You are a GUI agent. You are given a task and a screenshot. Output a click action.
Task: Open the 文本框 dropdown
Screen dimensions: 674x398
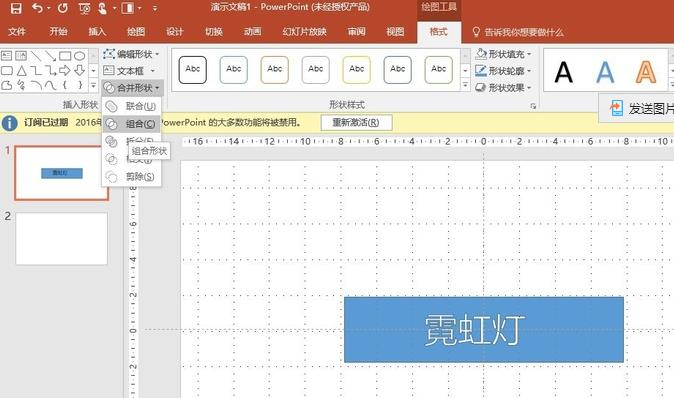pos(129,70)
